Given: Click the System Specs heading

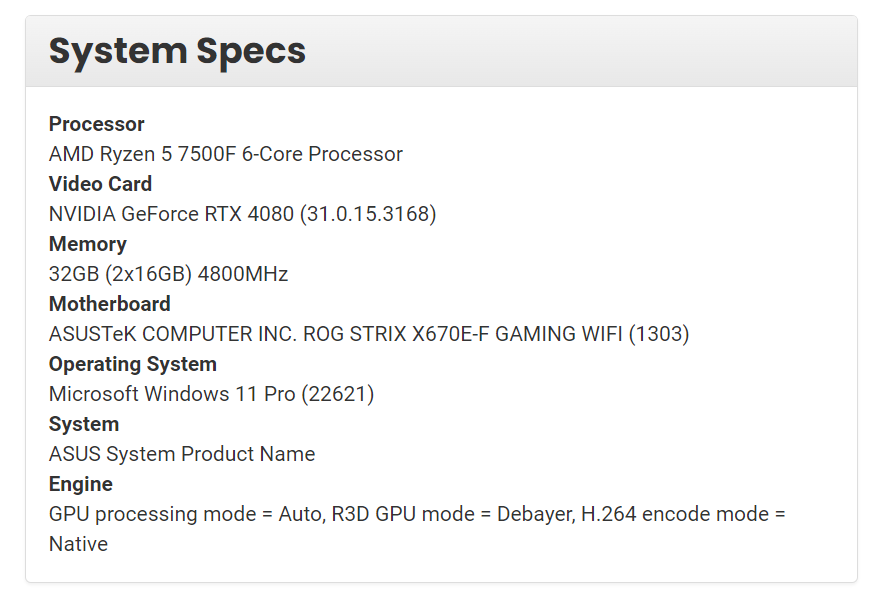Looking at the screenshot, I should point(177,51).
